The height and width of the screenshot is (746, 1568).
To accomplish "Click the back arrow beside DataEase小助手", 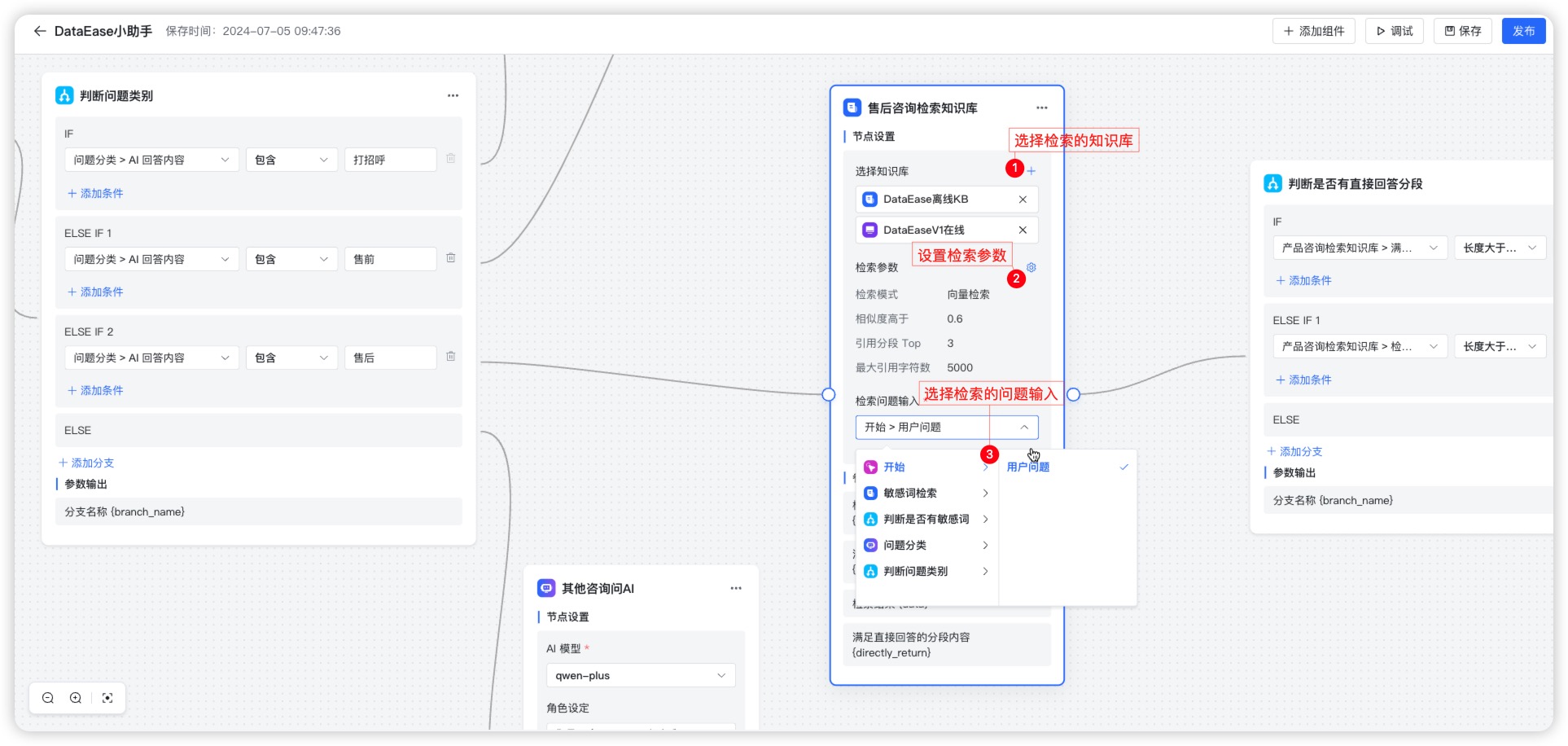I will click(39, 31).
